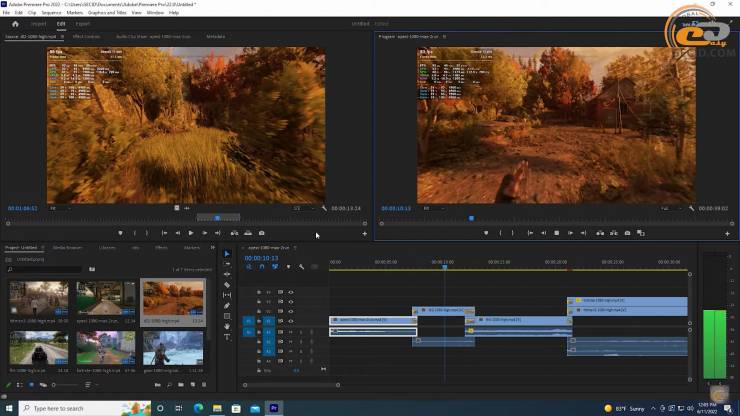Open the File menu
The image size is (740, 416).
click(6, 13)
